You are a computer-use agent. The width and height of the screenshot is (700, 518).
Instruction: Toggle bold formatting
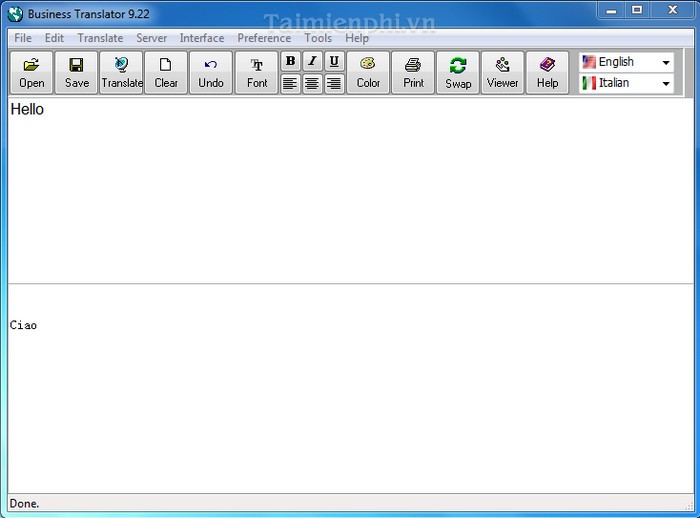pos(290,61)
